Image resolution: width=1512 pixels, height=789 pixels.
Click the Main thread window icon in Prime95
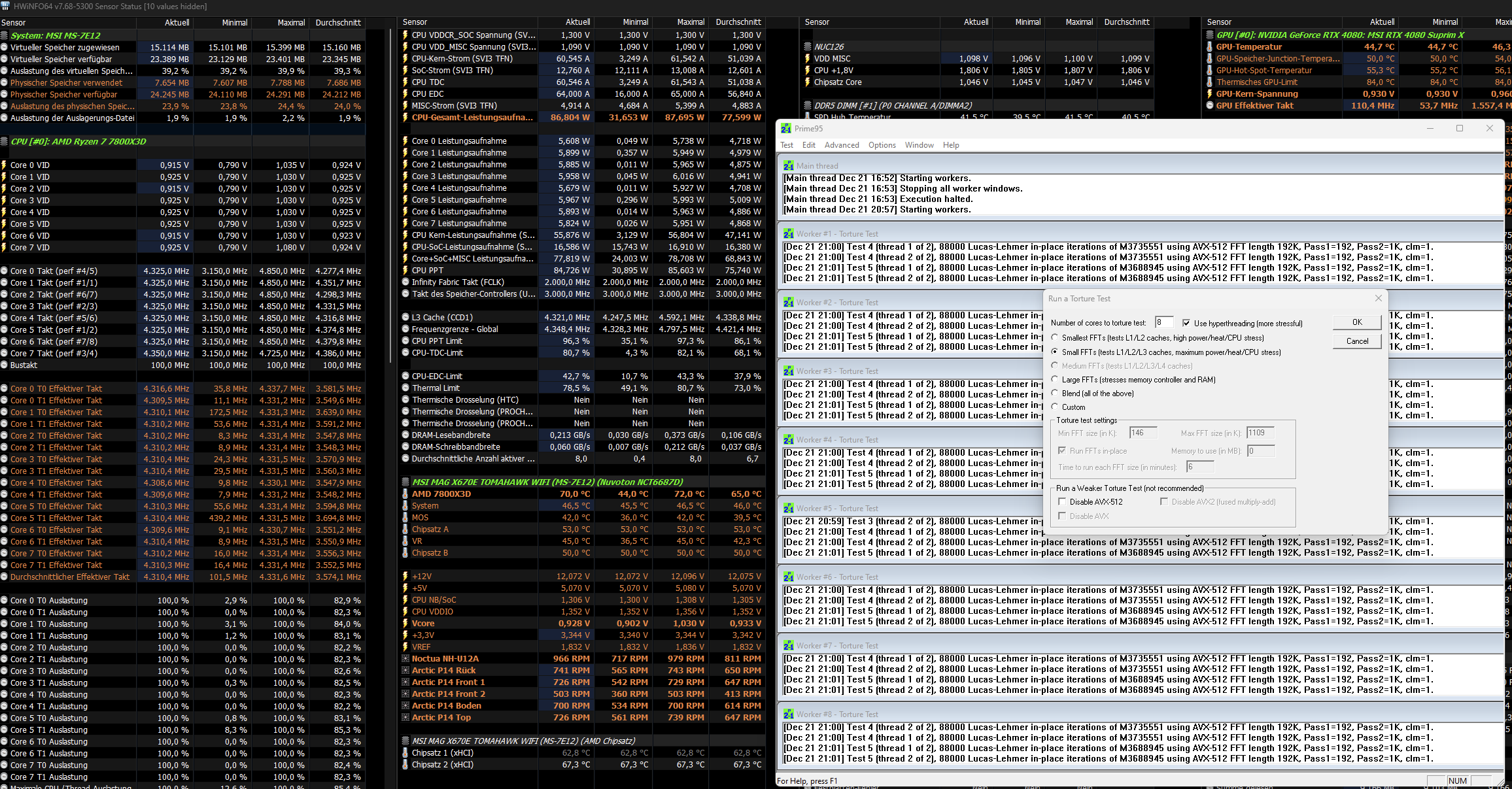click(x=789, y=166)
